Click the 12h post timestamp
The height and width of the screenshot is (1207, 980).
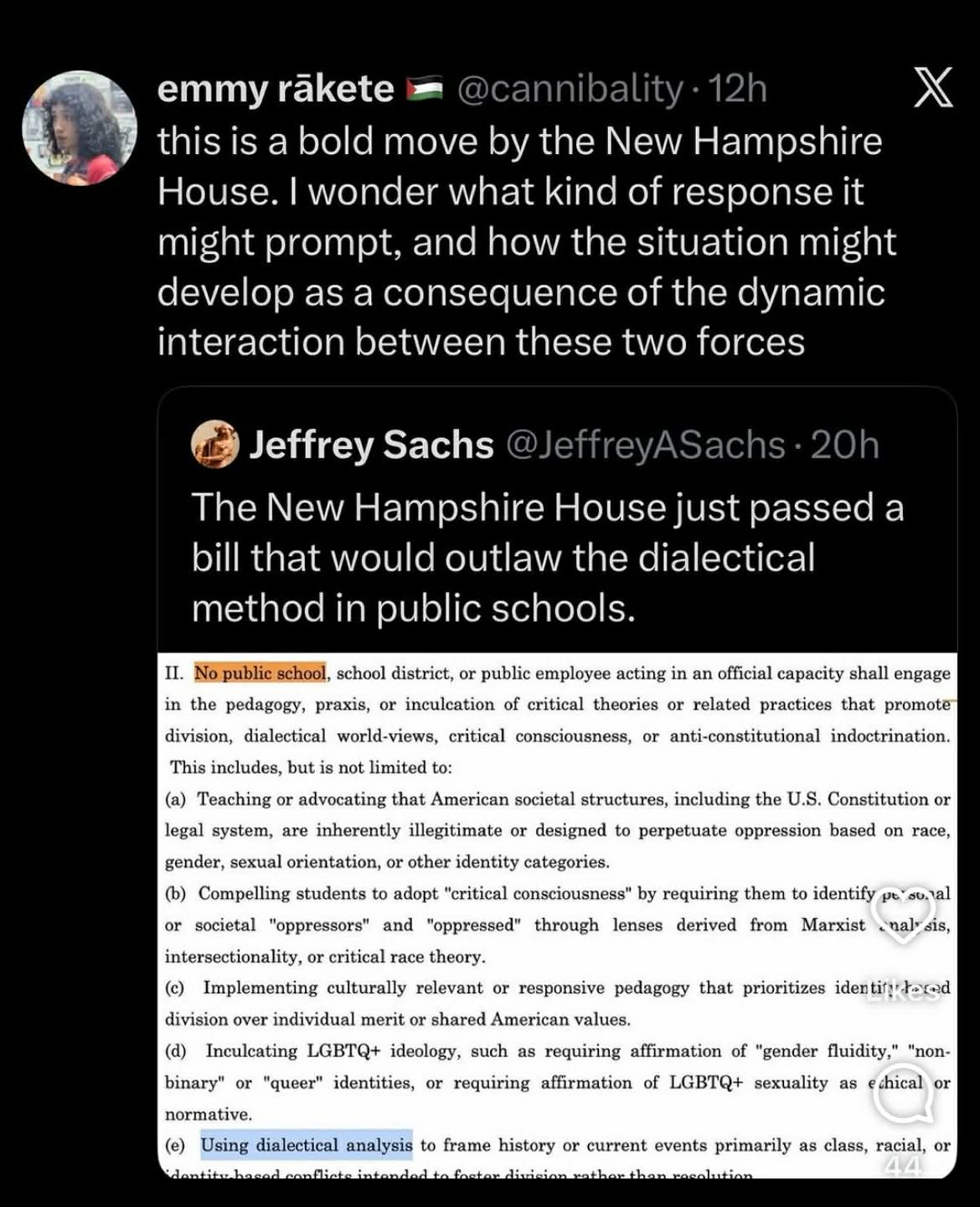(738, 89)
